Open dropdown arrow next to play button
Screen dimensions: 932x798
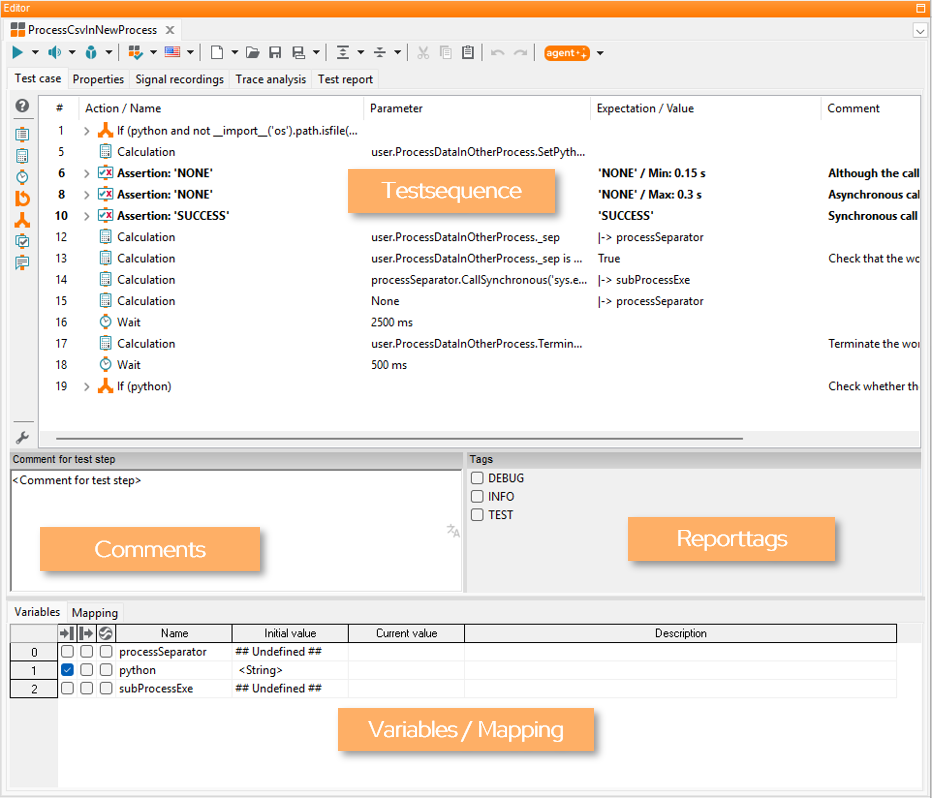pos(35,53)
